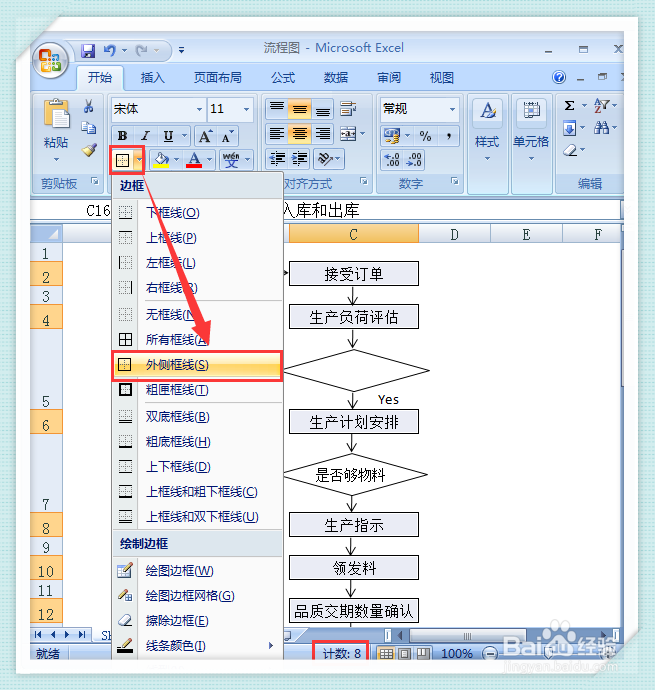
Task: Choose 外侧框线(S) from border menu
Action: tap(197, 365)
